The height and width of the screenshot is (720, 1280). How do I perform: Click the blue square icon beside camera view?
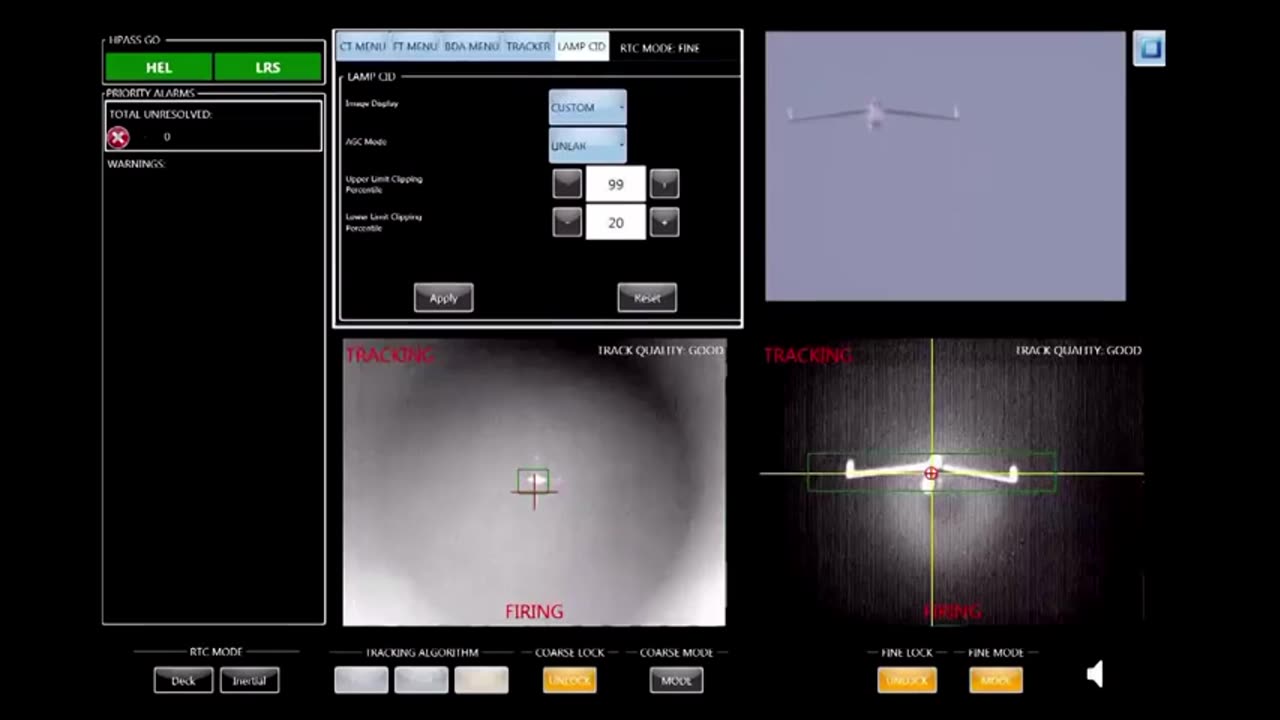(x=1149, y=48)
